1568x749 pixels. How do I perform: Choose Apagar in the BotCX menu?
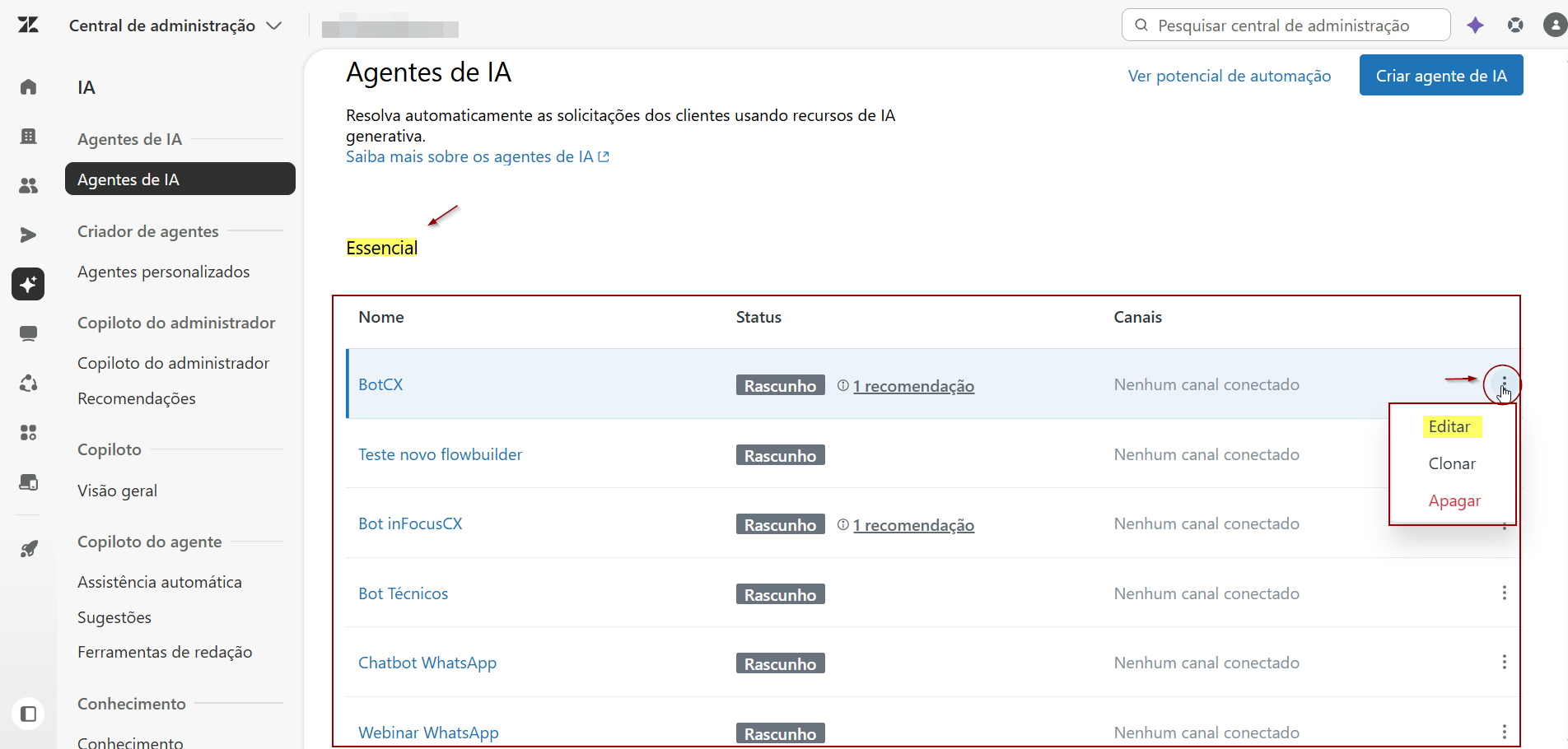pos(1454,500)
